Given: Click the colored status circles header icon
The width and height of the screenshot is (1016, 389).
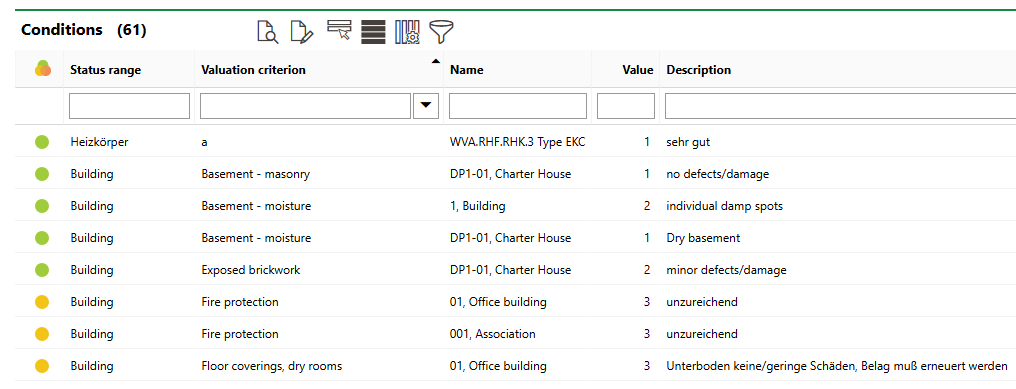Looking at the screenshot, I should pyautogui.click(x=43, y=69).
